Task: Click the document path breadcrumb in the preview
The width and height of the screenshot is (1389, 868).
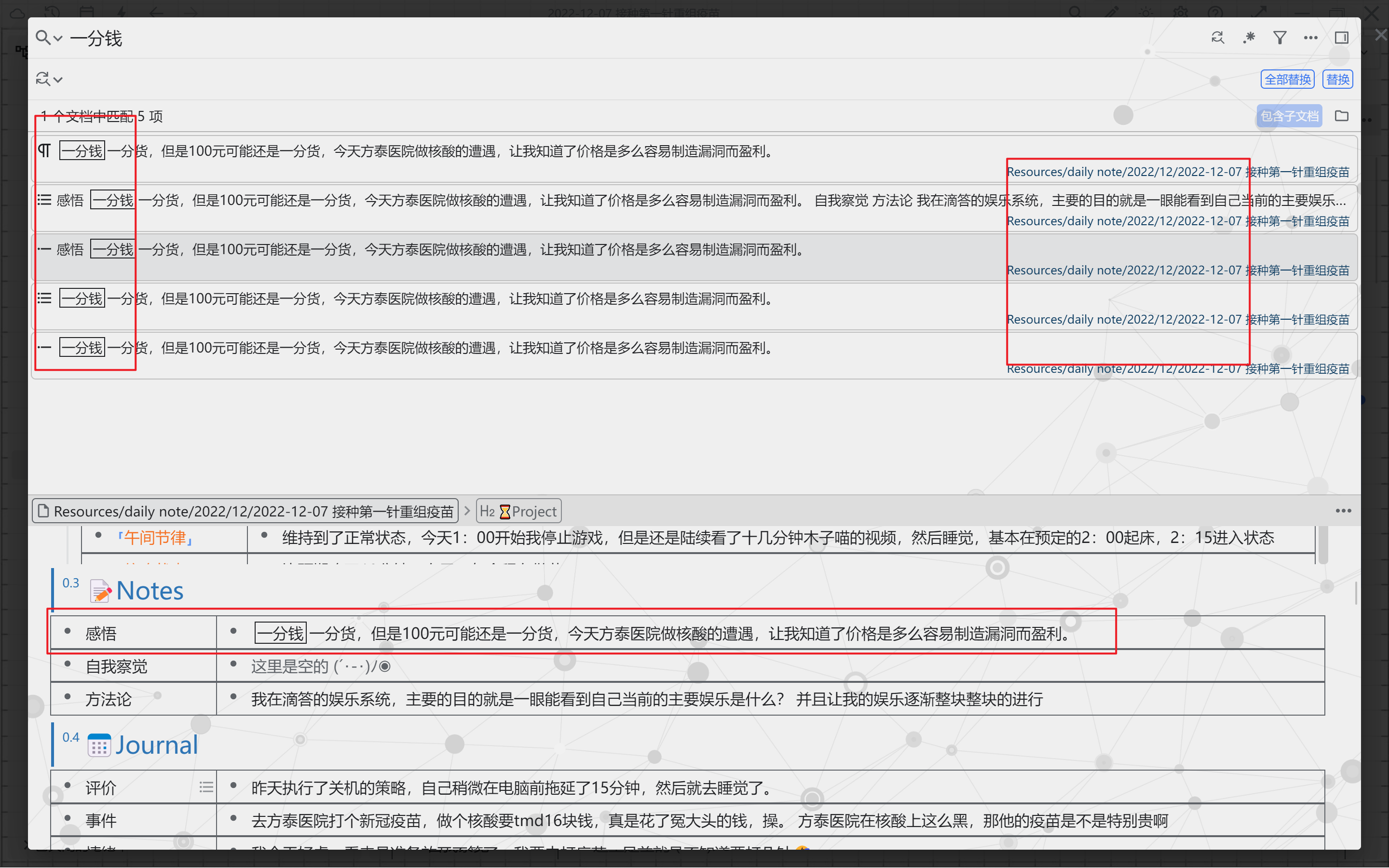Action: coord(245,511)
